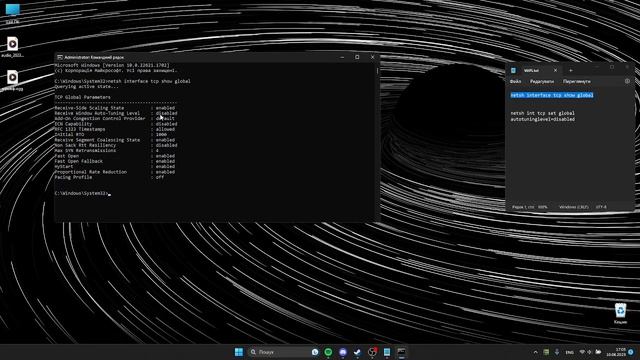Open OBS Studio from the taskbar

tap(372, 352)
